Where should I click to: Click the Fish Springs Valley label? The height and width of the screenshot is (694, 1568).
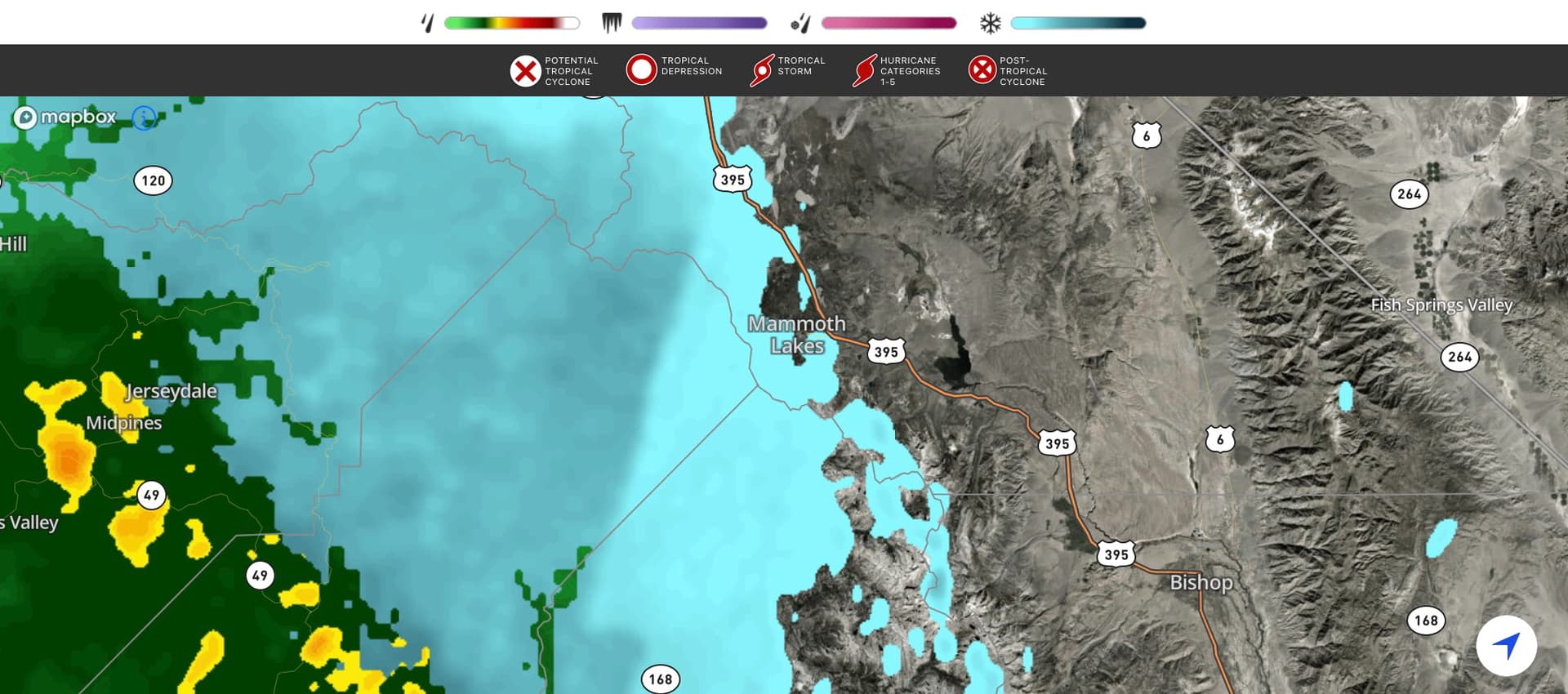[1441, 305]
